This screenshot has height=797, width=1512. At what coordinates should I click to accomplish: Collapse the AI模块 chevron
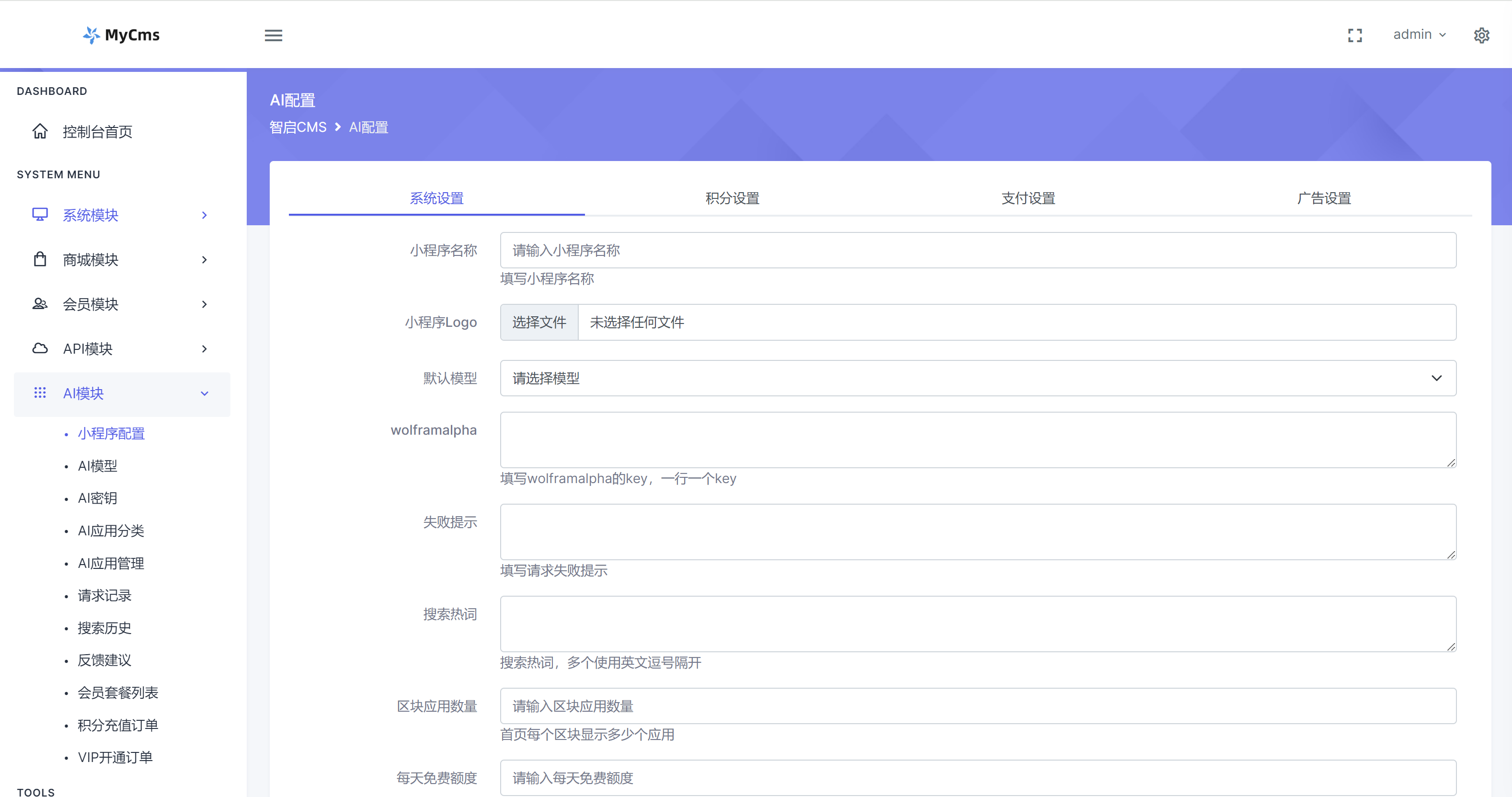click(204, 393)
